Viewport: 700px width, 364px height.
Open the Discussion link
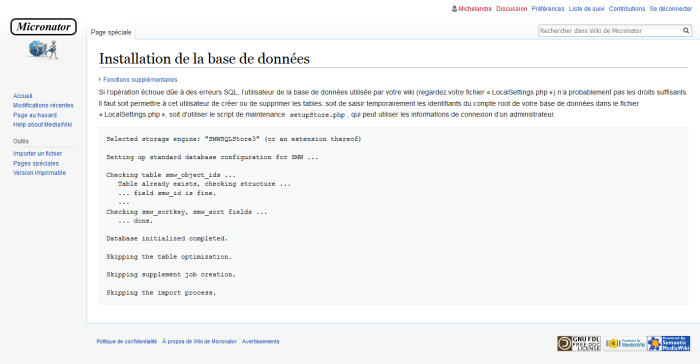point(512,8)
